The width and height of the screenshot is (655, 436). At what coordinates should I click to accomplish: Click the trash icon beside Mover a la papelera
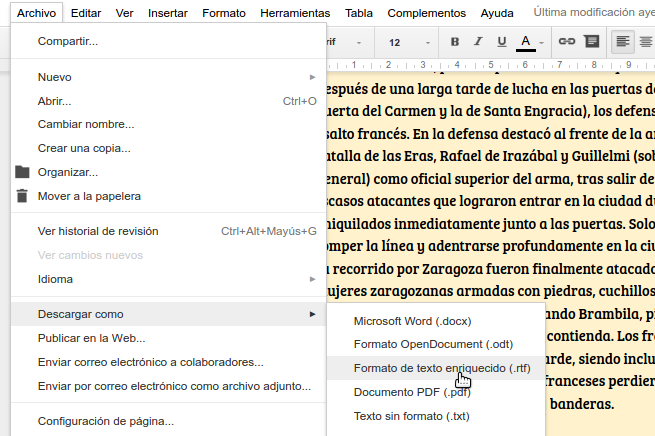coord(22,196)
